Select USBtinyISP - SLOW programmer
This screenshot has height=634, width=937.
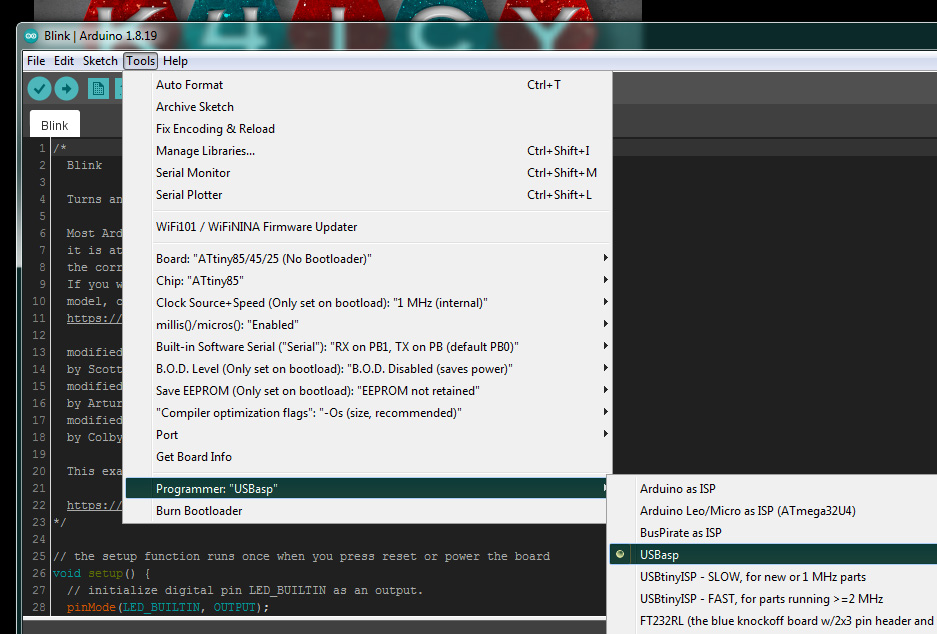(x=773, y=577)
